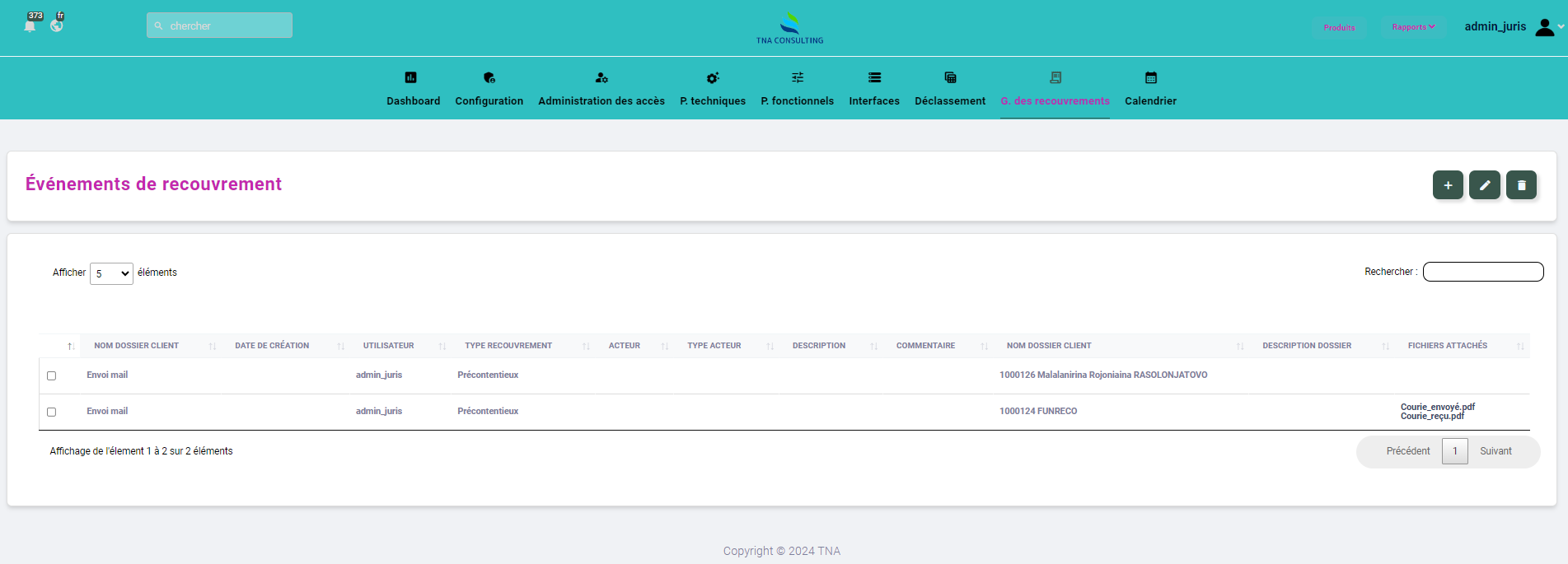Click the globe language icon
Viewport: 1568px width, 564px height.
[x=56, y=26]
